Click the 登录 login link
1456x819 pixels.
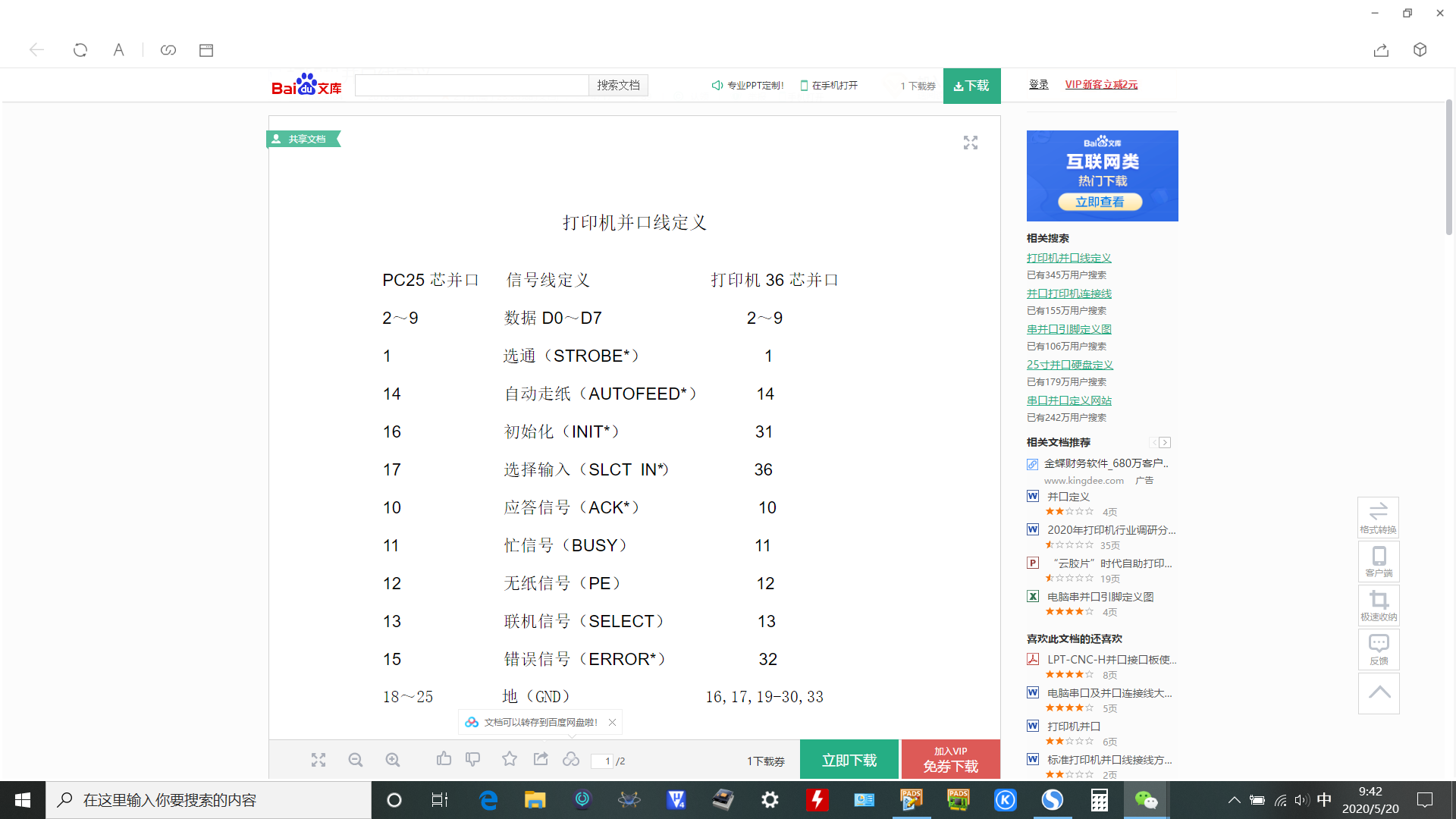click(x=1038, y=84)
